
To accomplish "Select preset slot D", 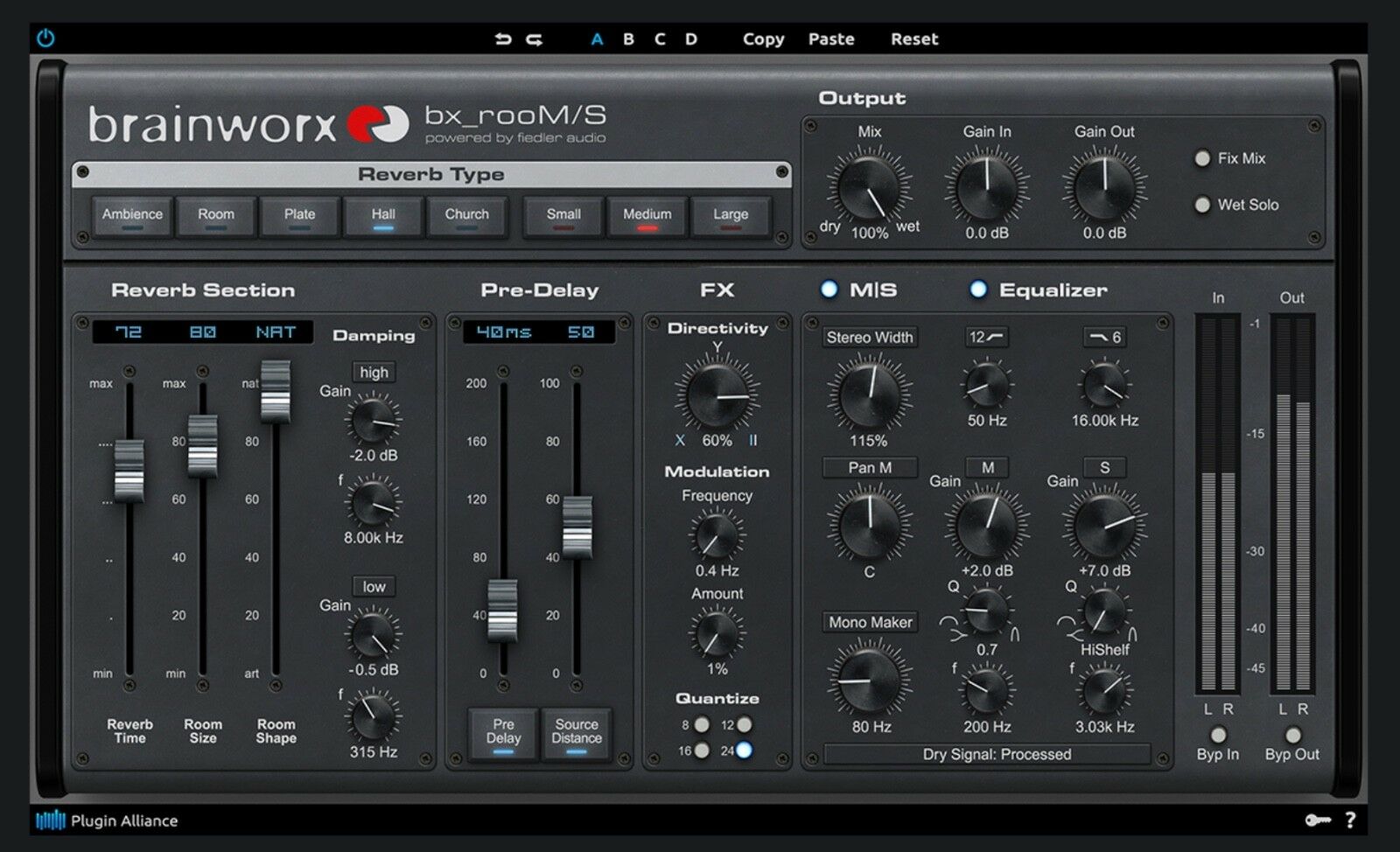I will click(691, 39).
